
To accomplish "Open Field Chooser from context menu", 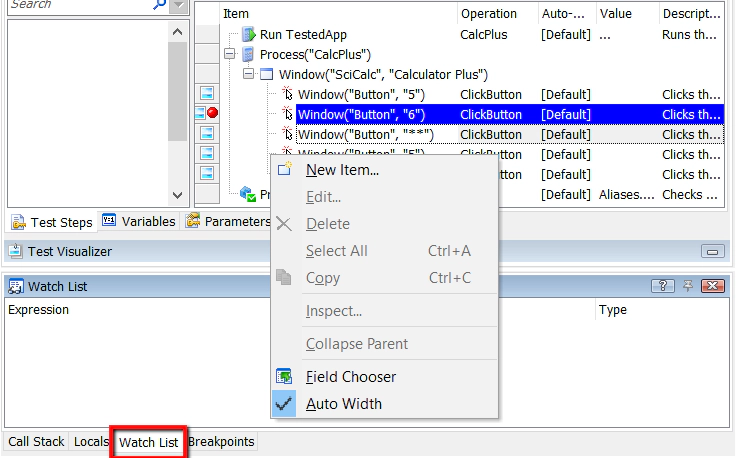I will coord(384,376).
